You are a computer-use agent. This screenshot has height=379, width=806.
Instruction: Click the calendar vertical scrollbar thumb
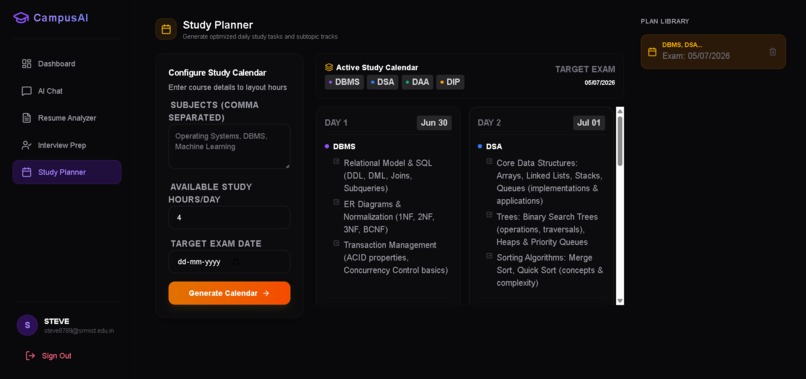pos(620,141)
